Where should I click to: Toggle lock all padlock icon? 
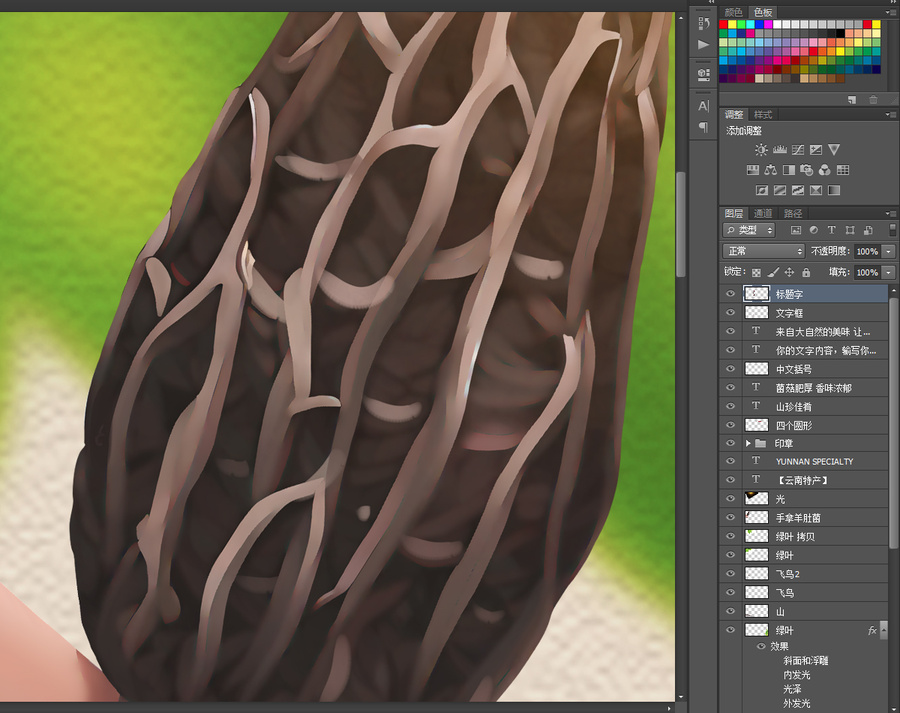coord(806,273)
